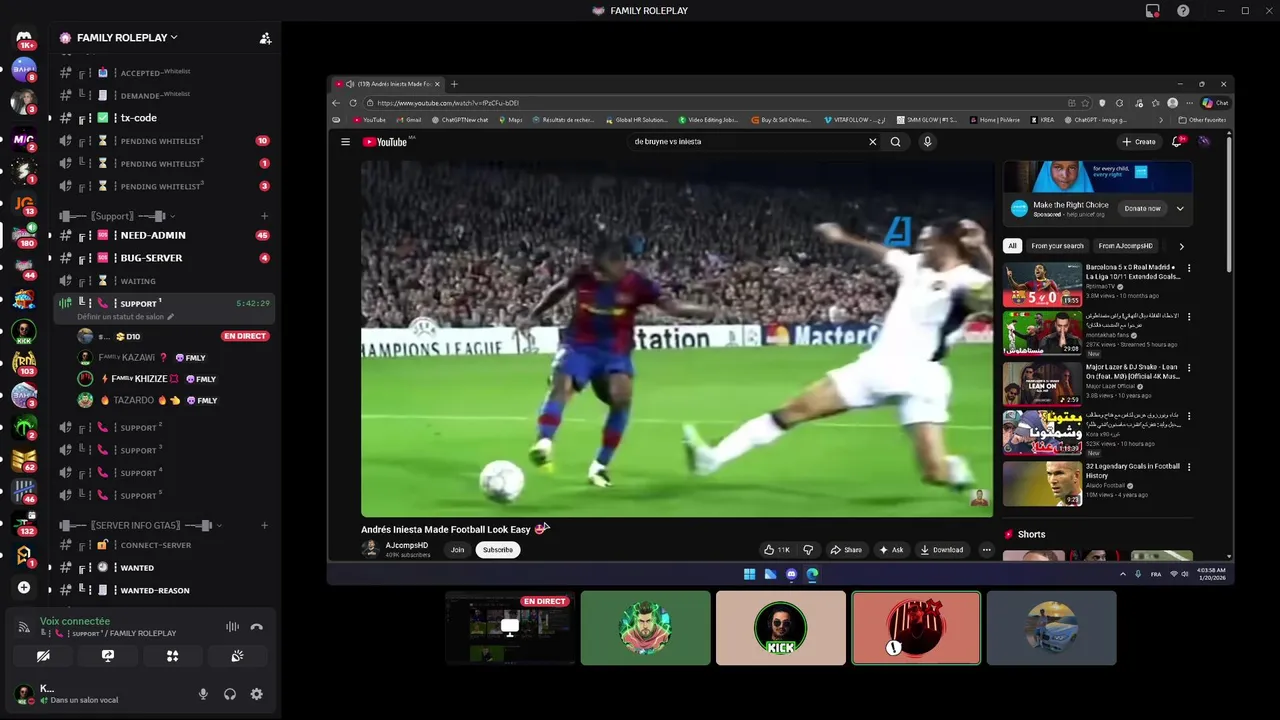Image resolution: width=1280 pixels, height=720 pixels.
Task: Open the Discord inbox icon in the title bar
Action: pos(1152,11)
